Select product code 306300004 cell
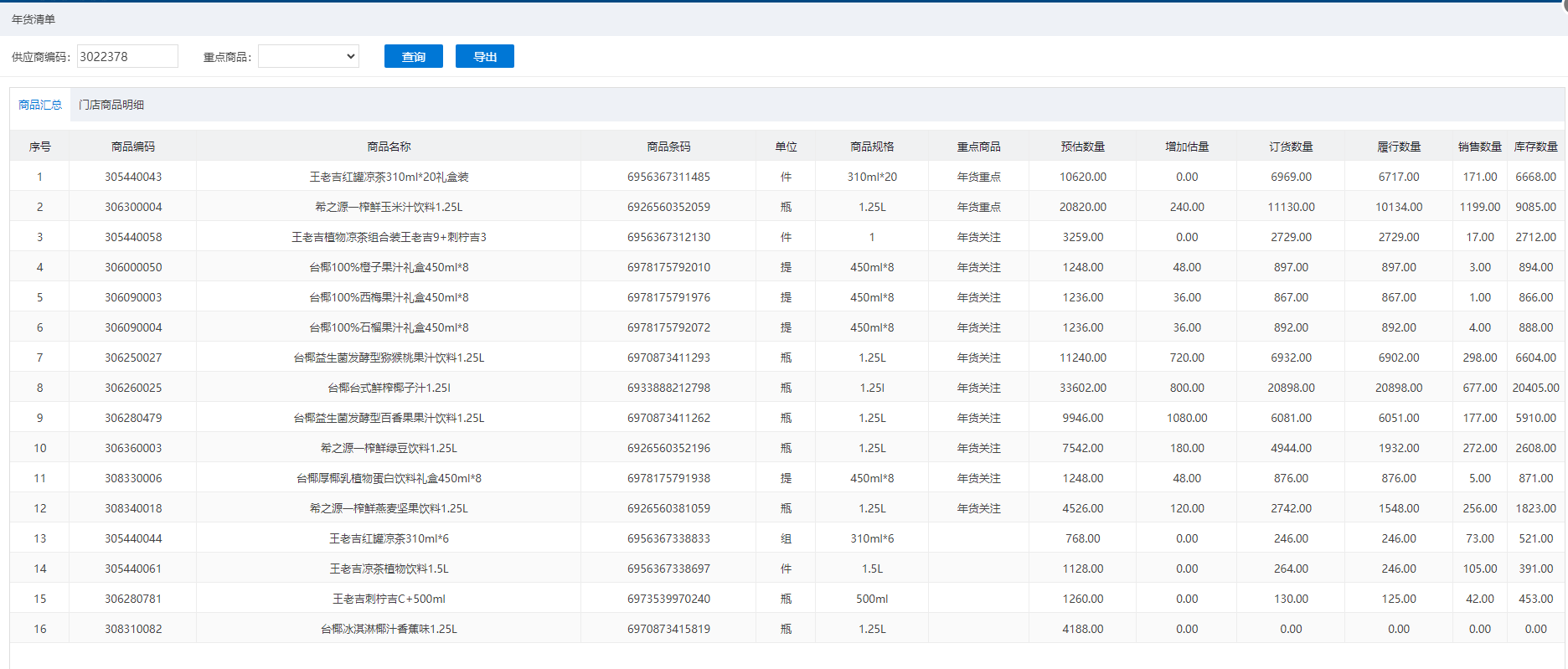The width and height of the screenshot is (1568, 669). pyautogui.click(x=133, y=207)
